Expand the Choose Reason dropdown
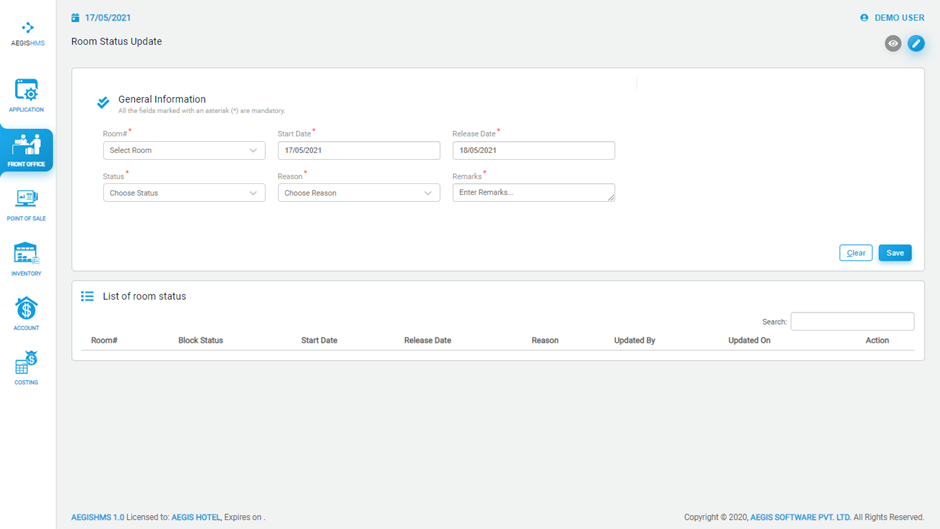Screen dimensions: 940x529 pyautogui.click(x=359, y=193)
